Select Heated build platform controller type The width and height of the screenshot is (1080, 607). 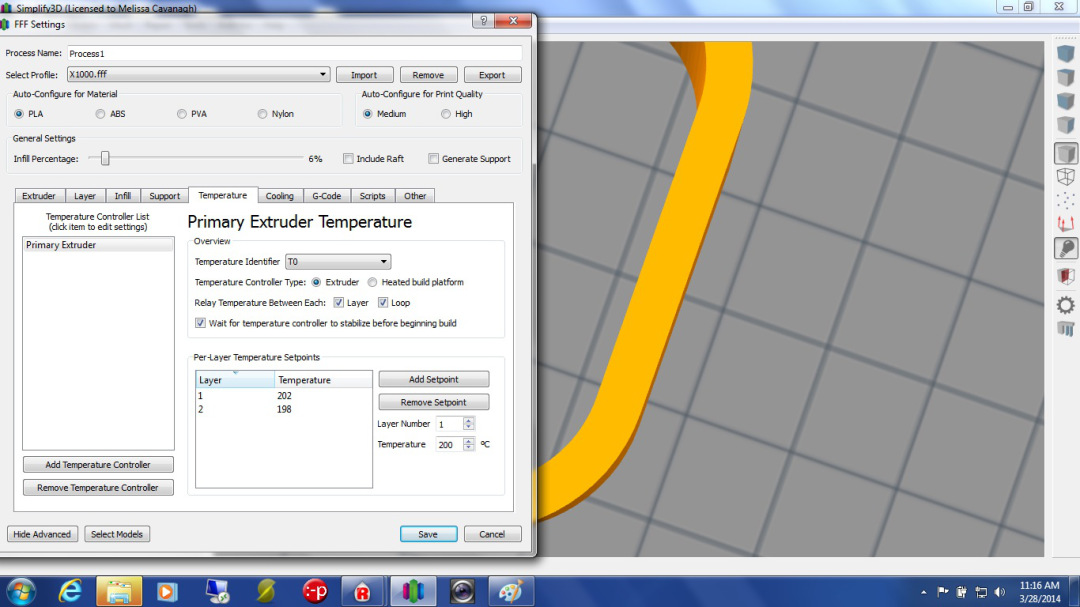pos(372,282)
